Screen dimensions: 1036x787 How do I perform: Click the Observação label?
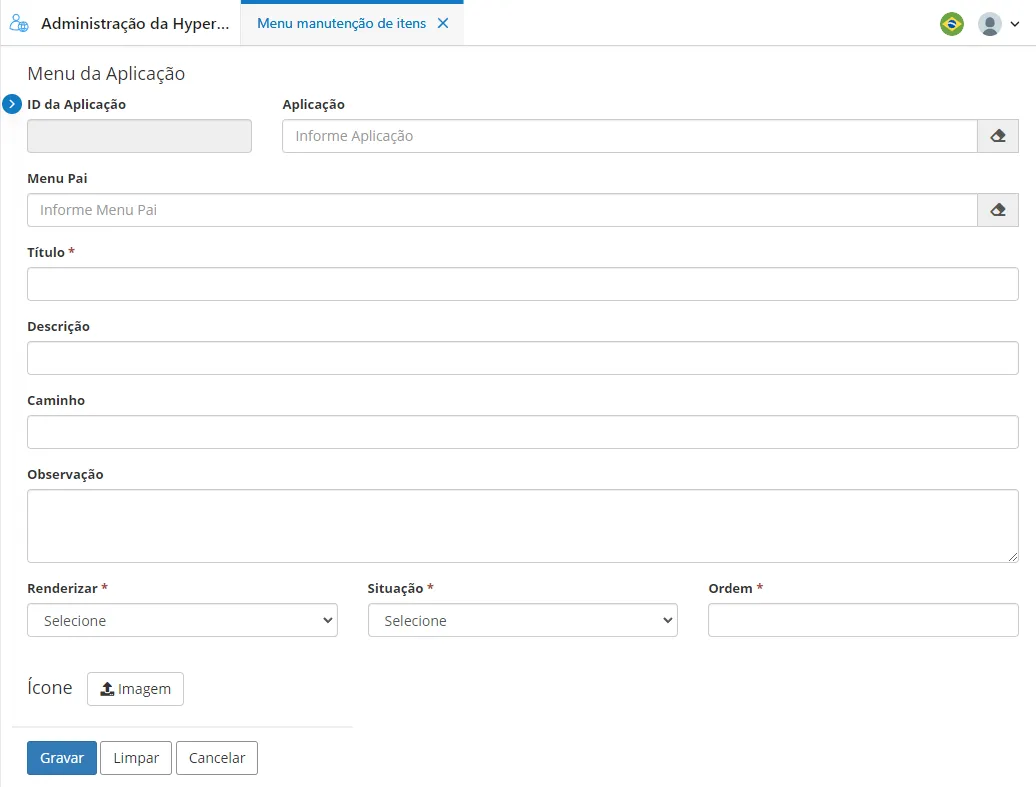pos(65,474)
